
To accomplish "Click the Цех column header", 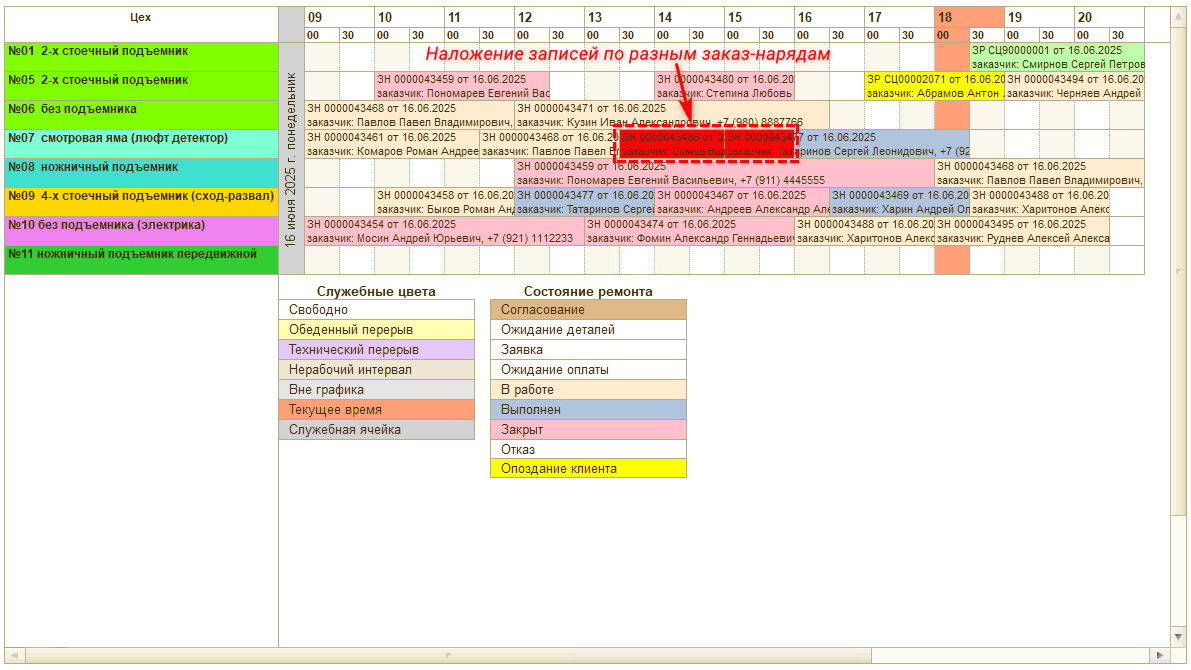I will click(x=141, y=18).
